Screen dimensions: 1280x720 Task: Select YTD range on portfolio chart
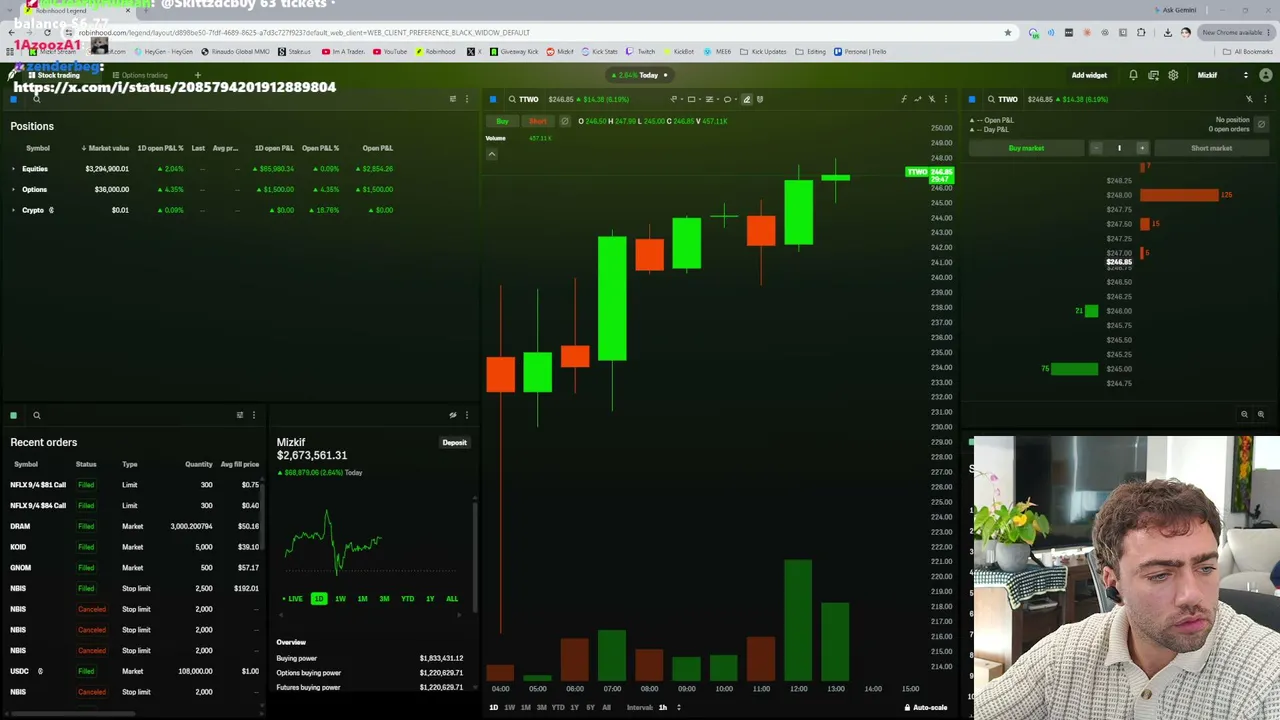(407, 599)
